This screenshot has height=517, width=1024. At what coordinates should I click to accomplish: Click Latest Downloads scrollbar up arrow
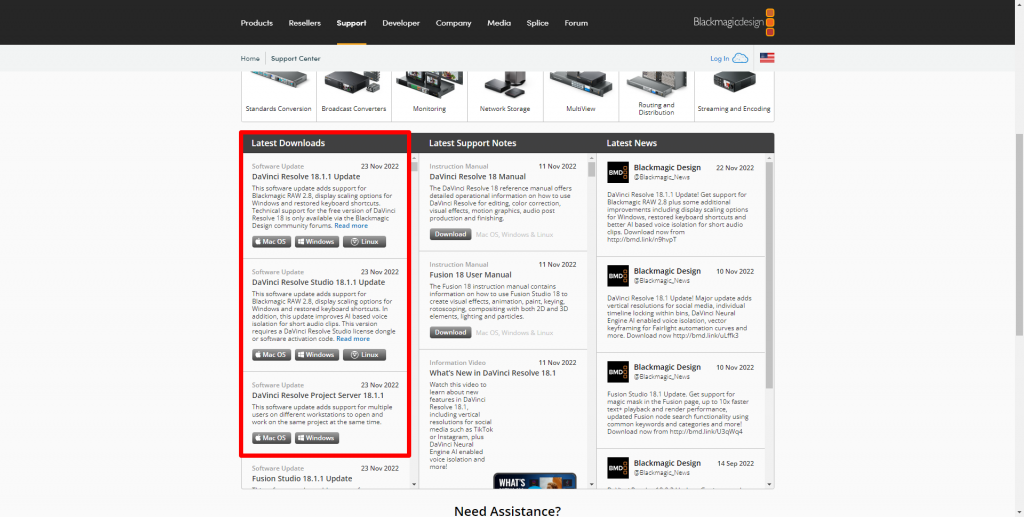tap(414, 158)
